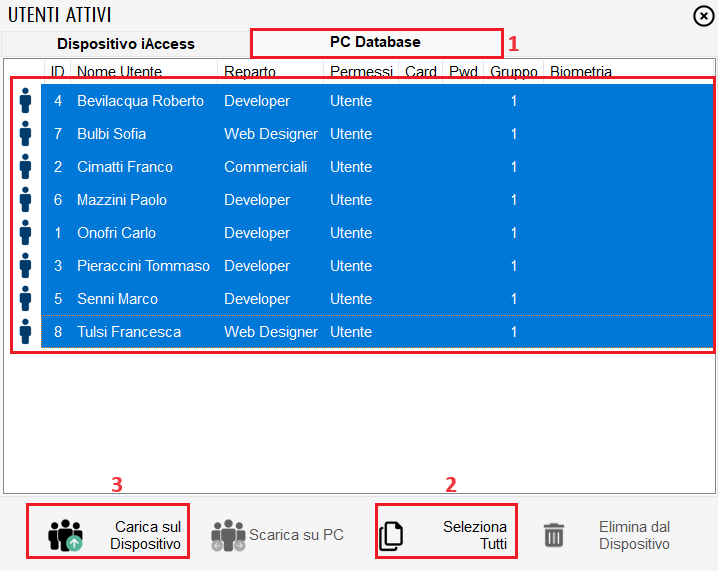This screenshot has height=571, width=718.
Task: Click Utente permission in Bevilacqua Roberto row
Action: pos(351,101)
